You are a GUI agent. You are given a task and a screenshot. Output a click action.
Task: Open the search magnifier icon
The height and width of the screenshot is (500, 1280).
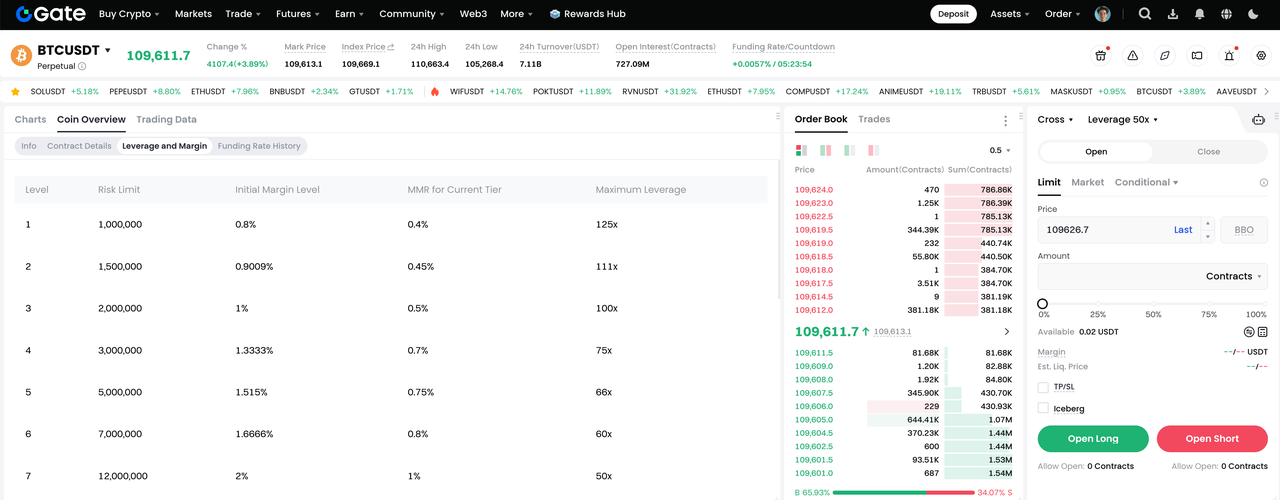pyautogui.click(x=1145, y=14)
